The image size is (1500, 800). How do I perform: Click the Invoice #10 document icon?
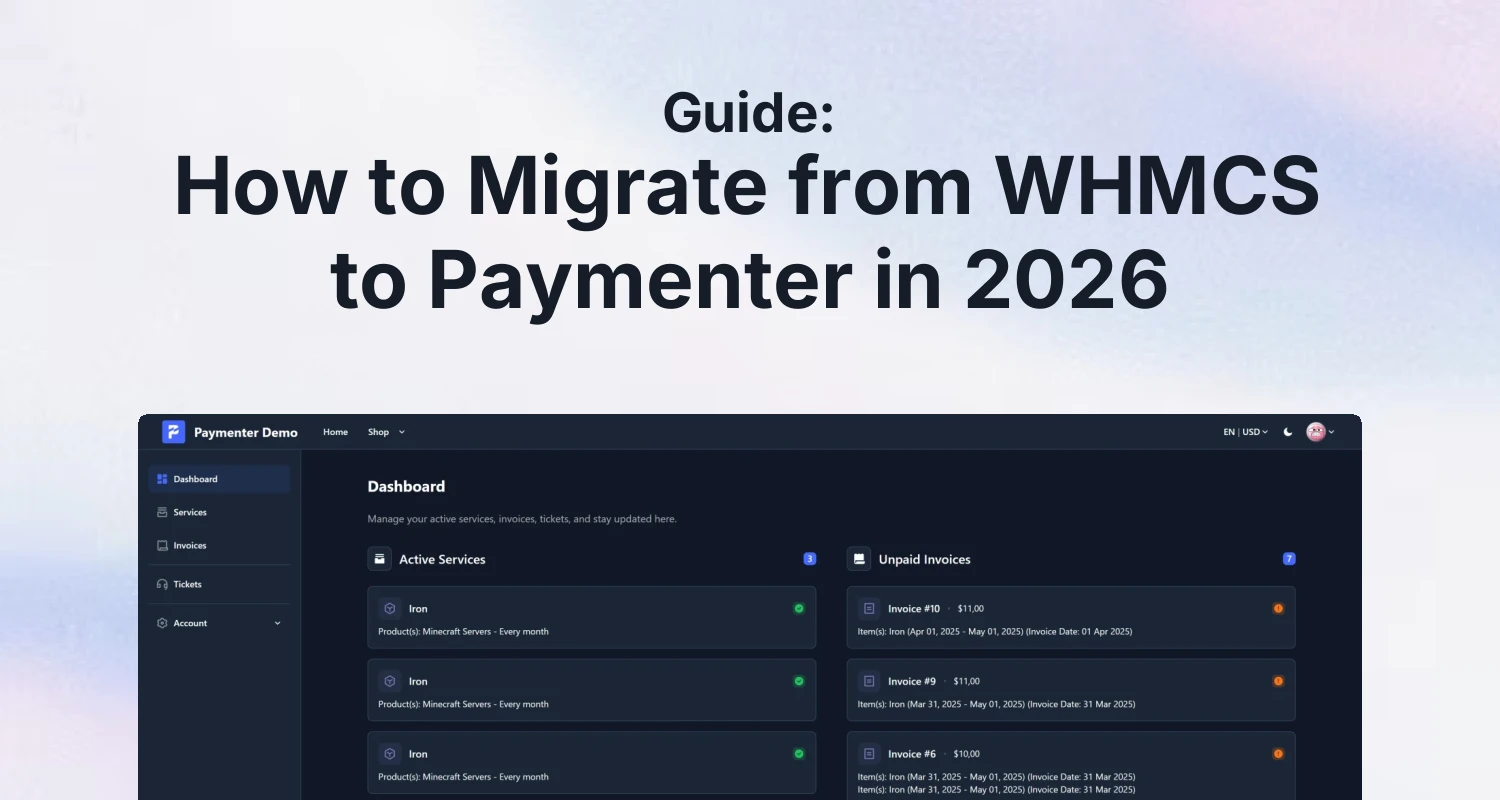click(x=869, y=608)
